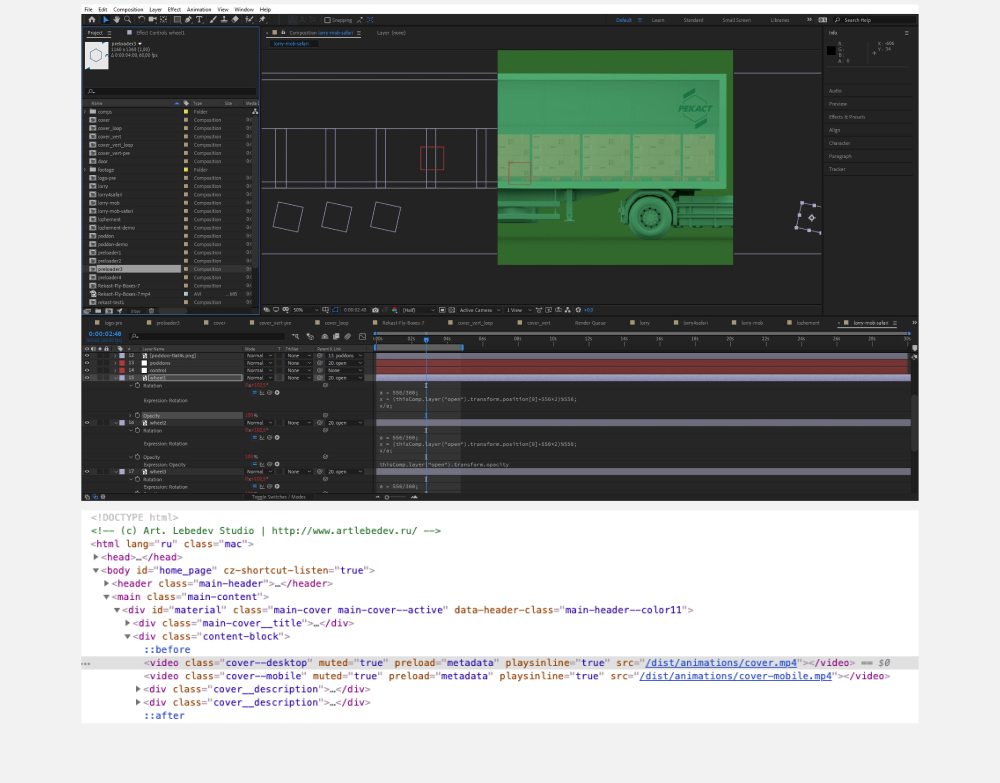This screenshot has height=783, width=1000.
Task: Select the Pen tool
Action: (x=188, y=19)
